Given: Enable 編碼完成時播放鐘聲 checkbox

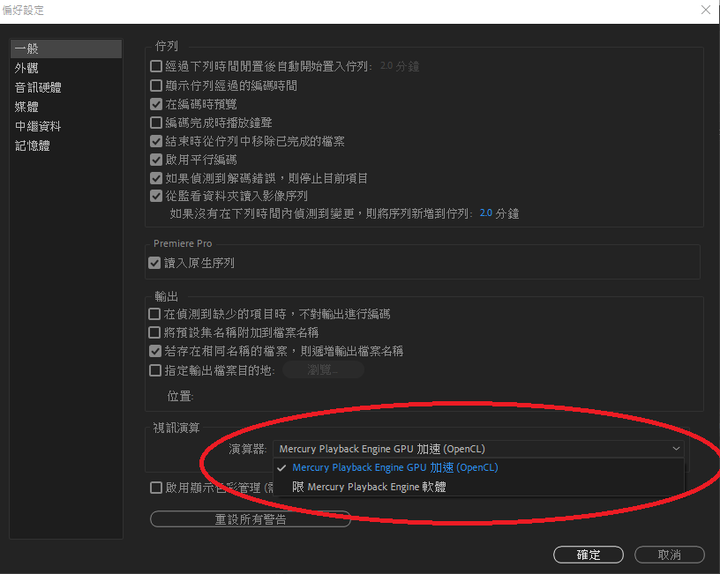Looking at the screenshot, I should tap(156, 123).
